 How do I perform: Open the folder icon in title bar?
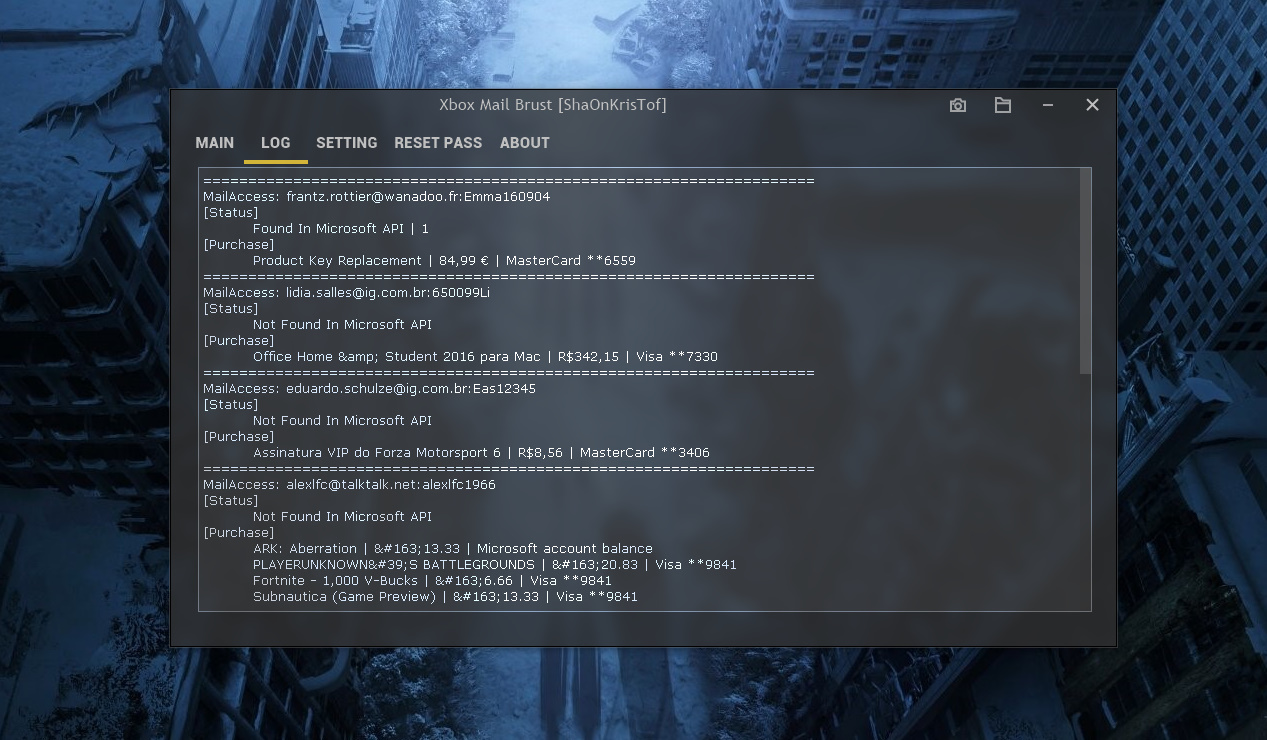1002,105
